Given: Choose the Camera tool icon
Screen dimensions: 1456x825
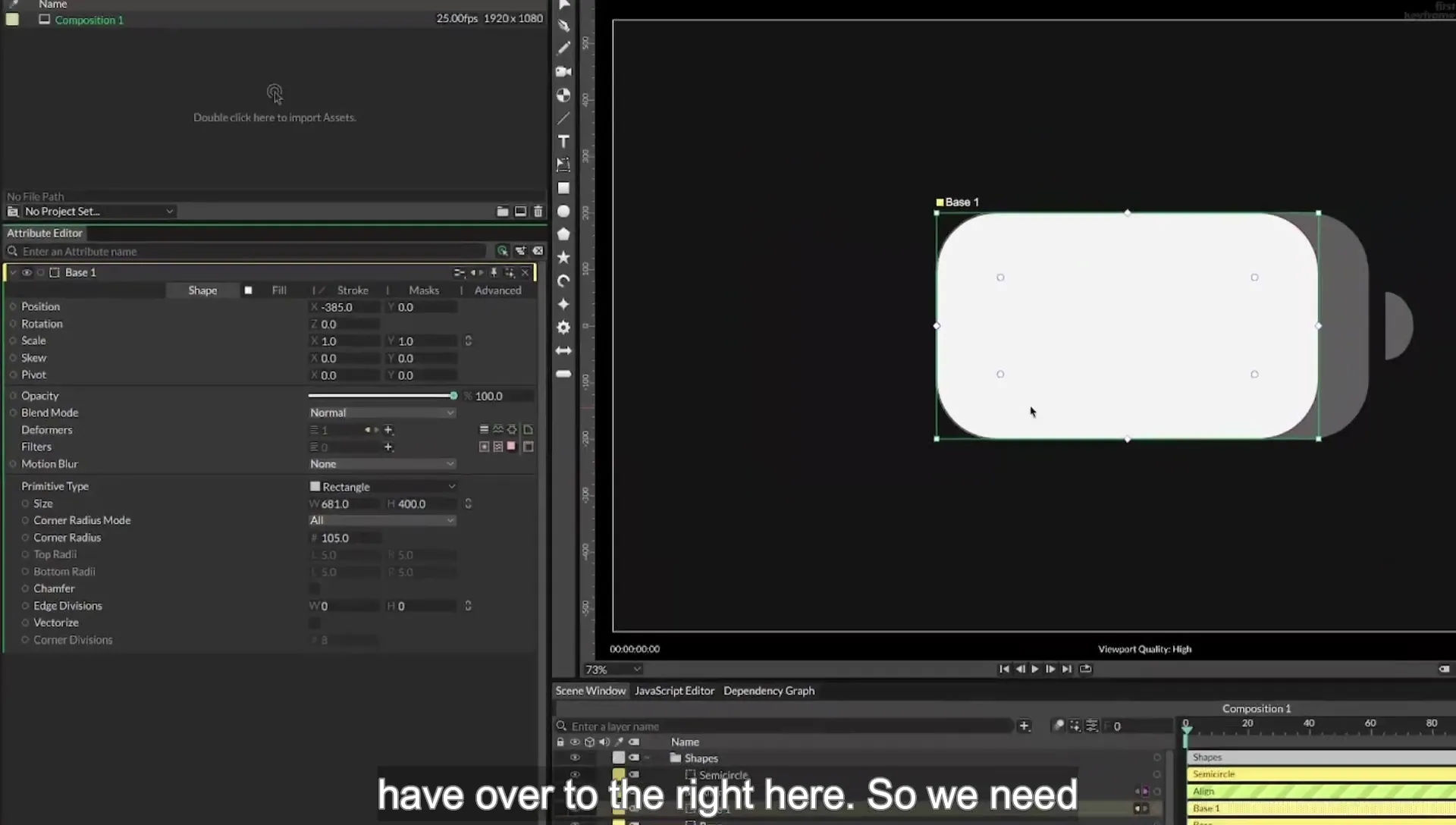Looking at the screenshot, I should click(x=563, y=71).
